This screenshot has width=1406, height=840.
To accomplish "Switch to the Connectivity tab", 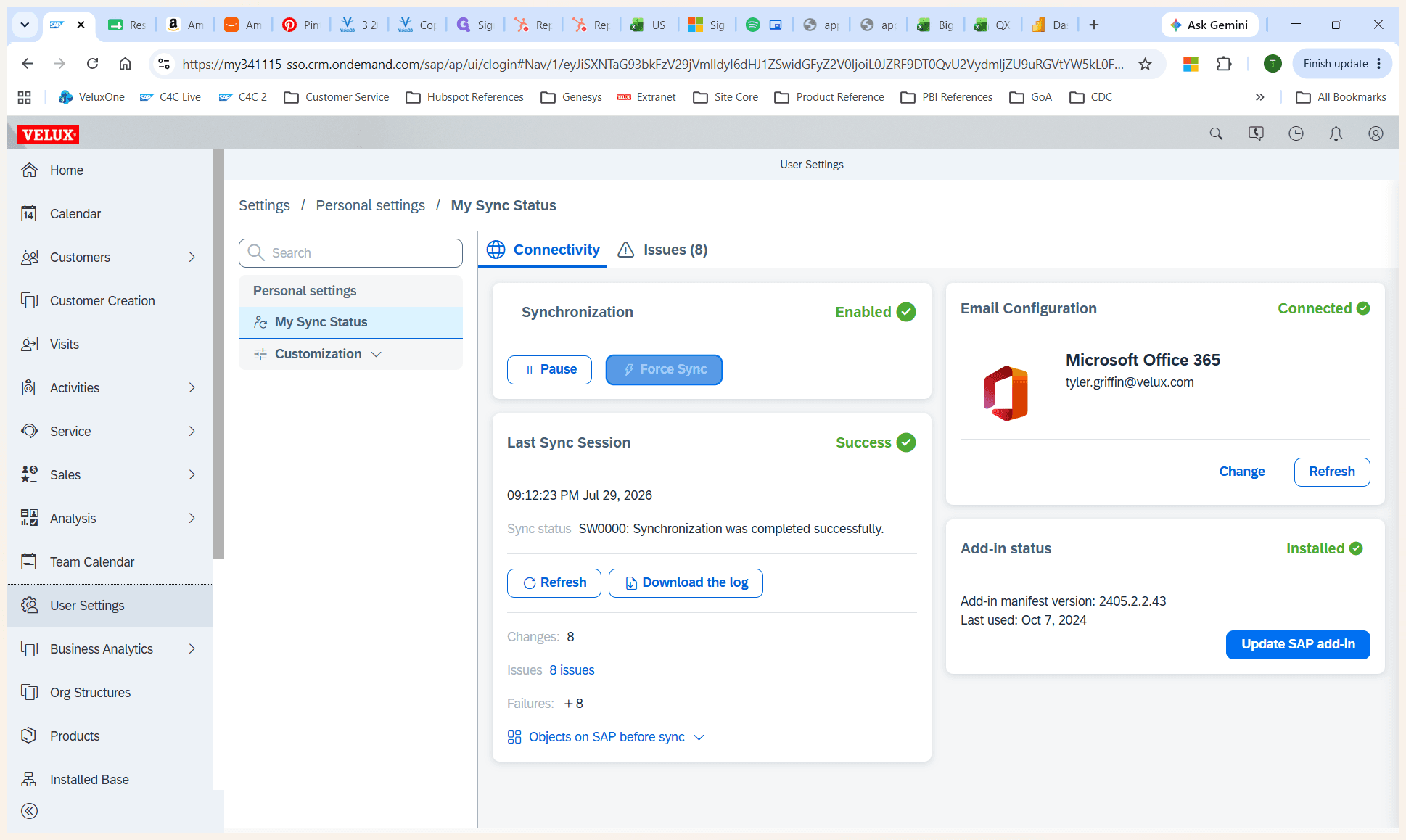I will tap(543, 250).
